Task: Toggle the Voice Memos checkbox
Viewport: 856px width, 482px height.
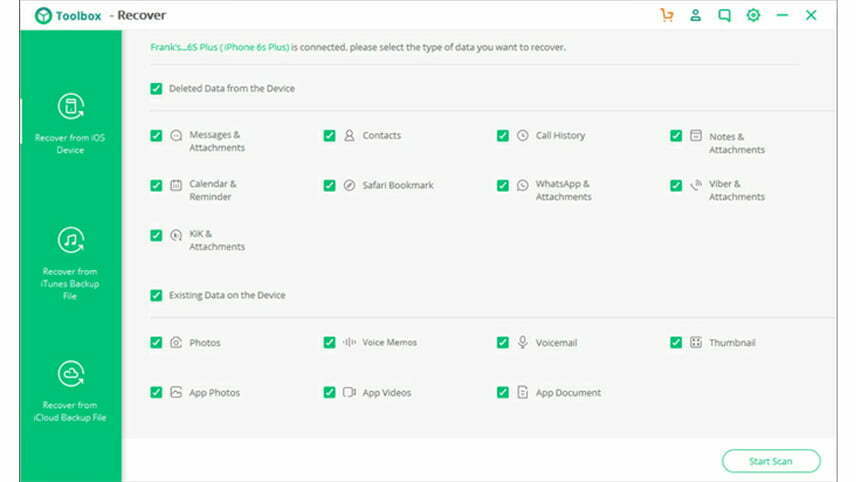Action: point(329,342)
